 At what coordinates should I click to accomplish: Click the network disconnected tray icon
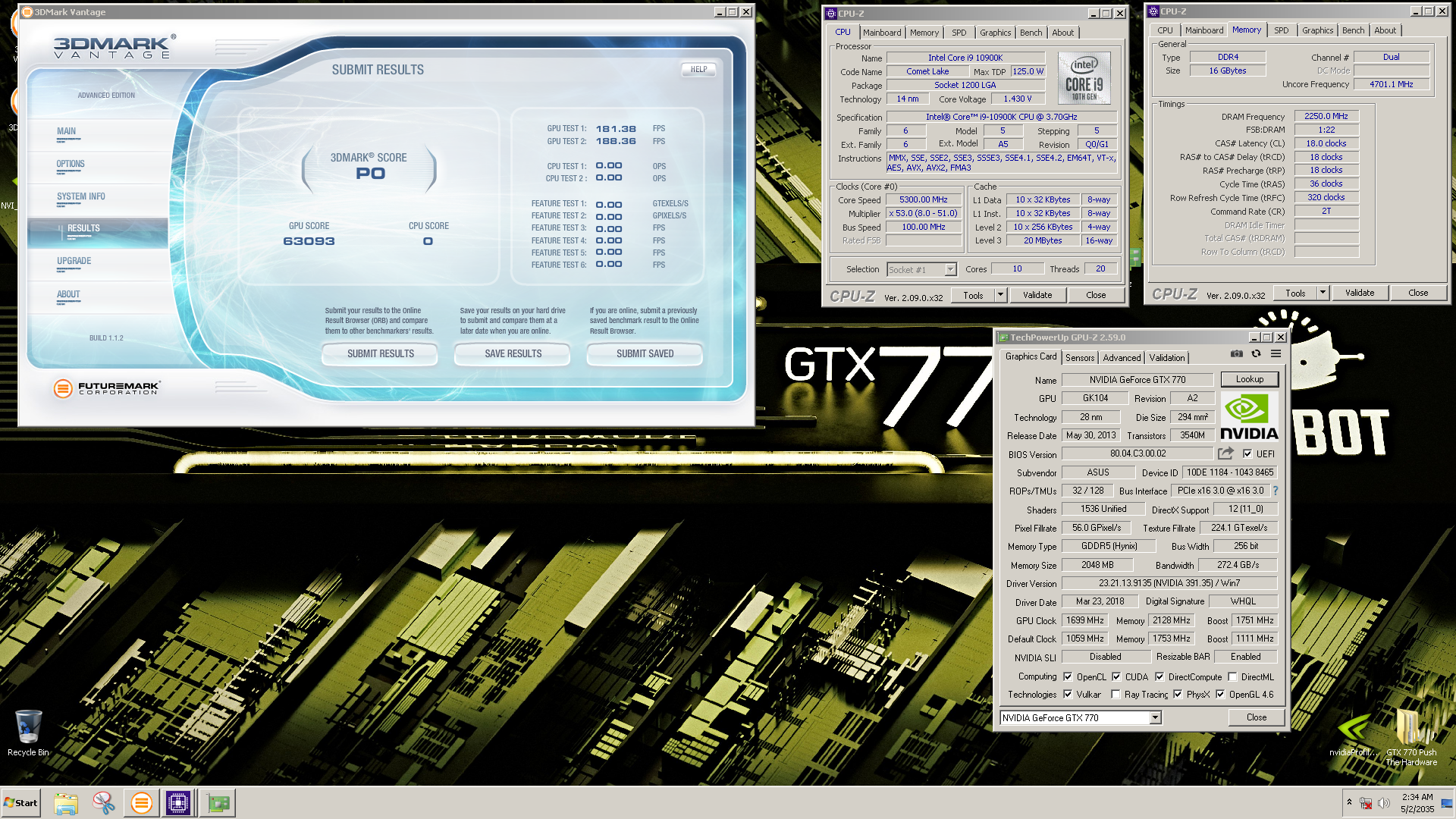tap(1366, 803)
